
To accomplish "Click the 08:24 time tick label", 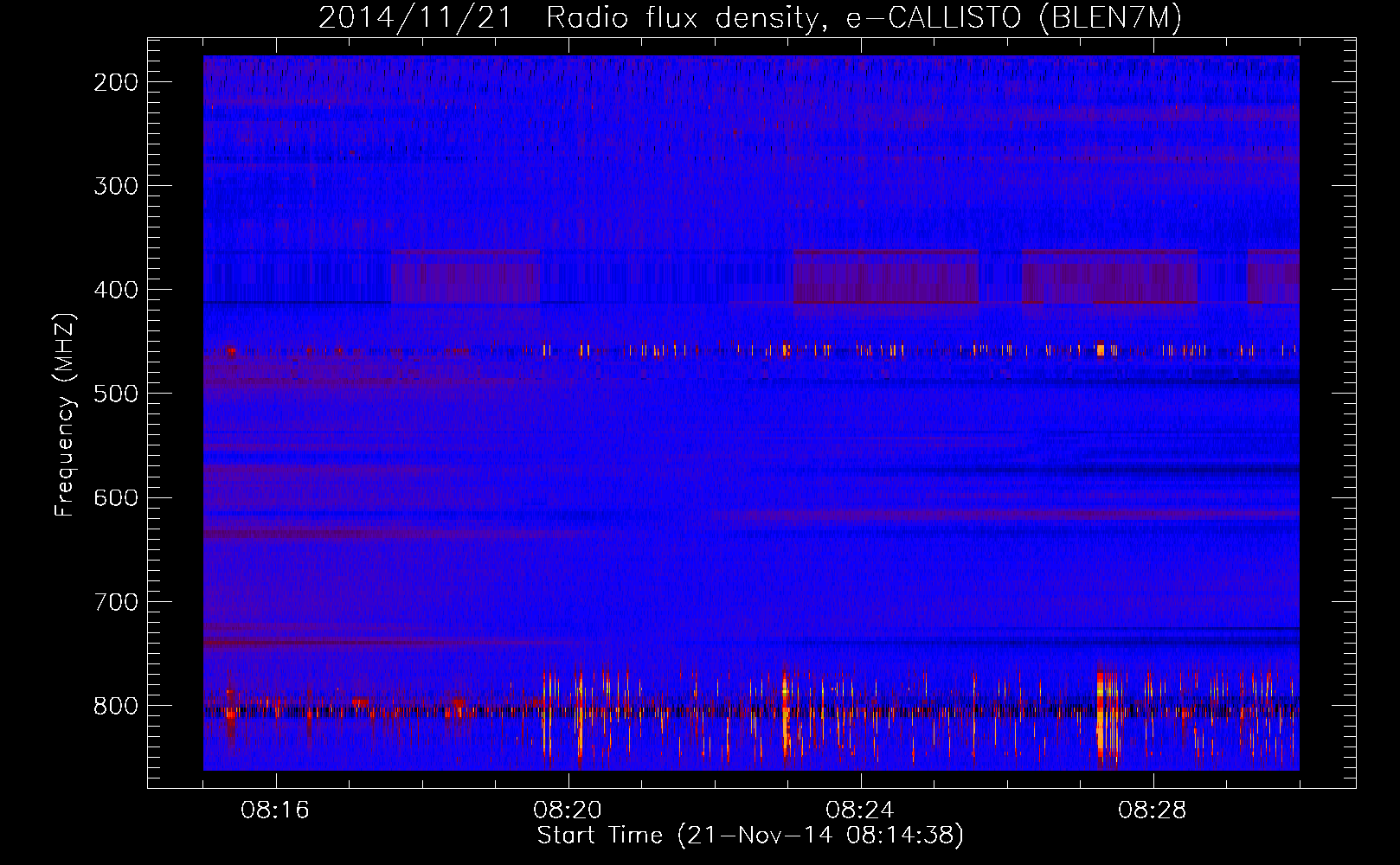I will coord(860,811).
